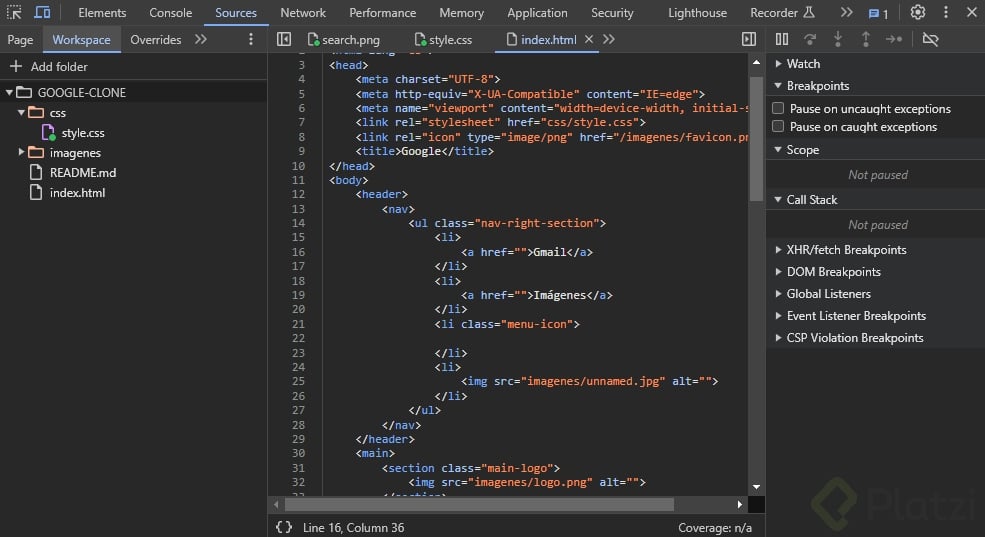Toggle the device toolbar icon

[42, 13]
